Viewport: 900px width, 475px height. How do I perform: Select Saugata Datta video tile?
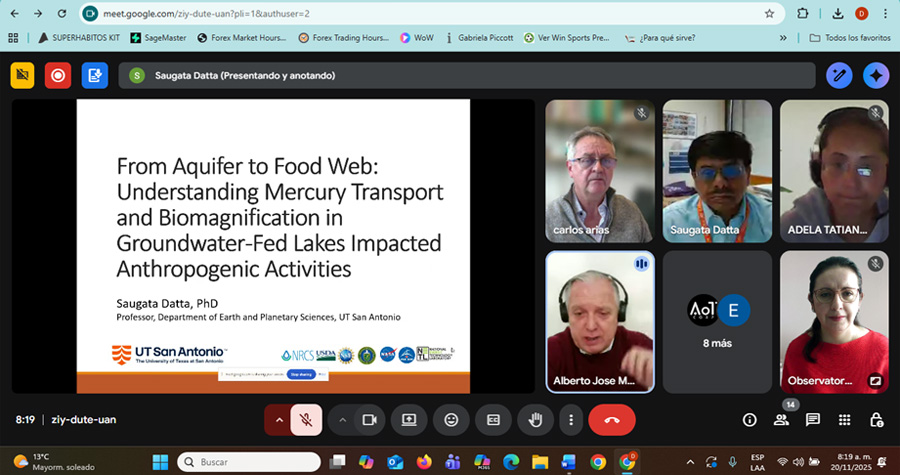[x=717, y=171]
